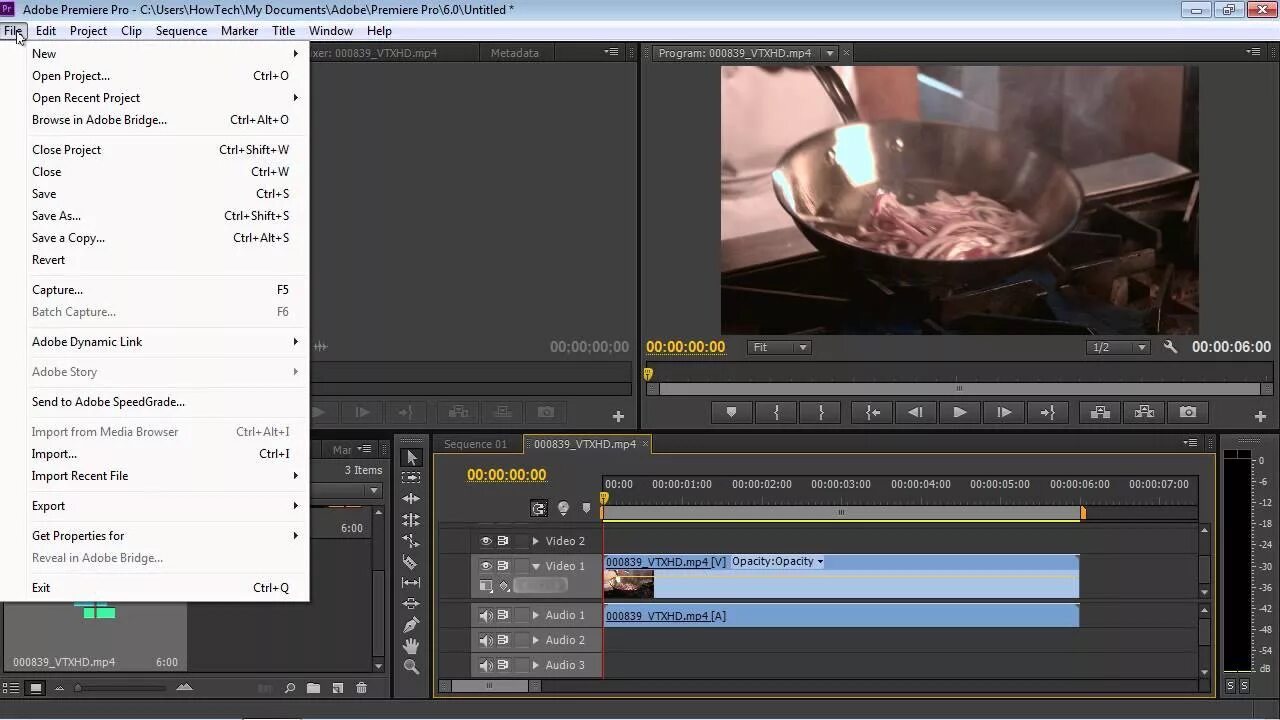Open the 1/2 playback resolution dropdown
The height and width of the screenshot is (720, 1280).
[x=1119, y=347]
